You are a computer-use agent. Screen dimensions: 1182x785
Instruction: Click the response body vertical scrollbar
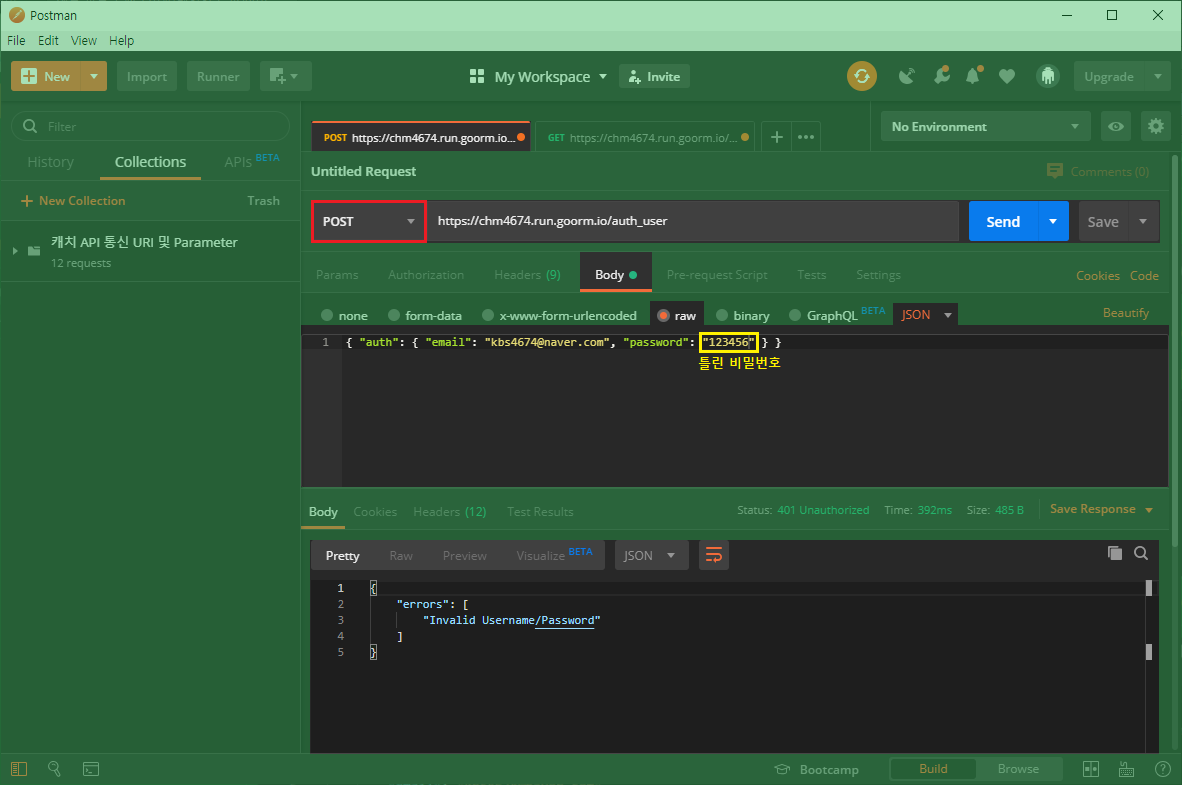point(1149,619)
